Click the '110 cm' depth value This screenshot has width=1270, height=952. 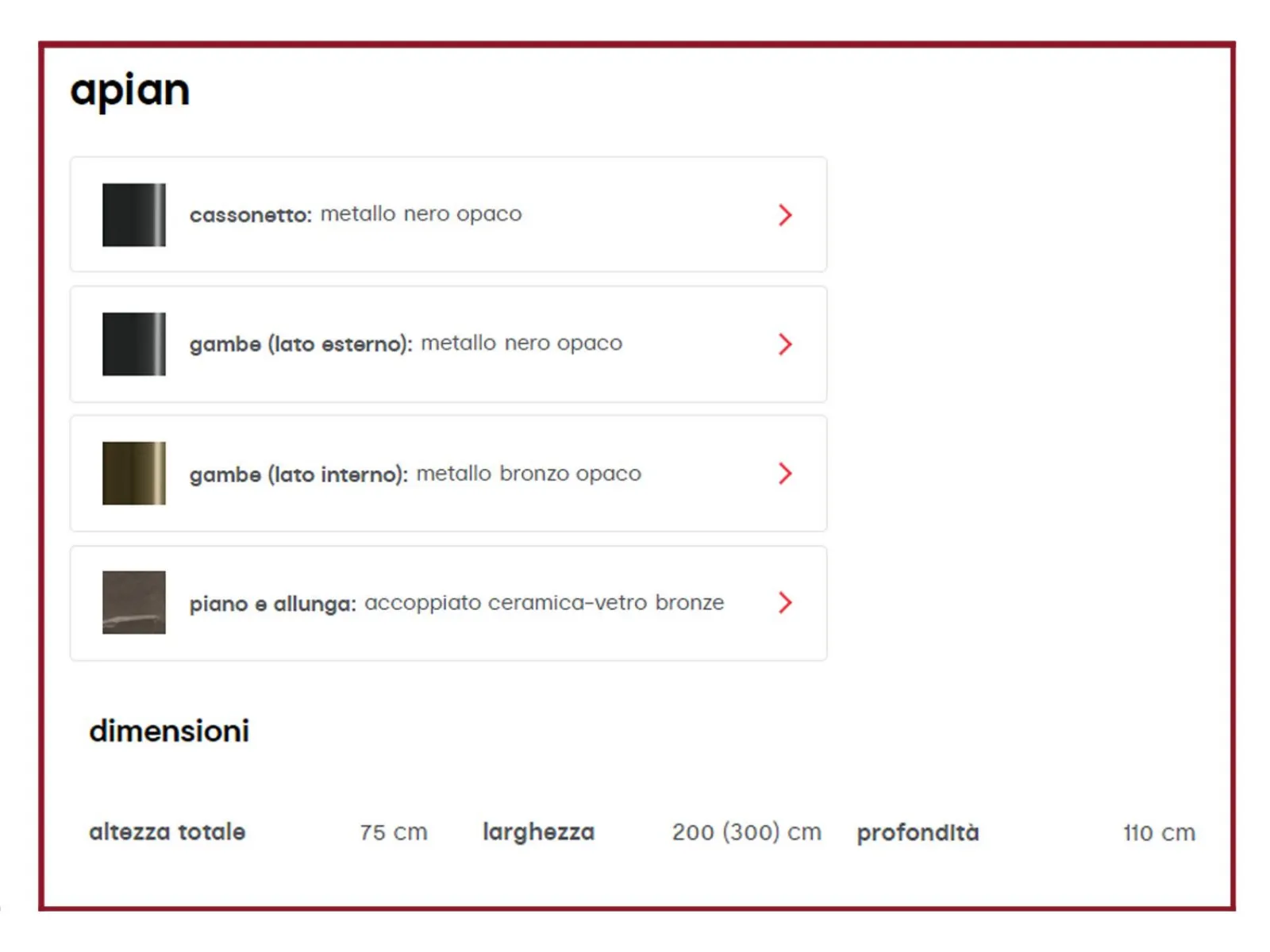1159,833
